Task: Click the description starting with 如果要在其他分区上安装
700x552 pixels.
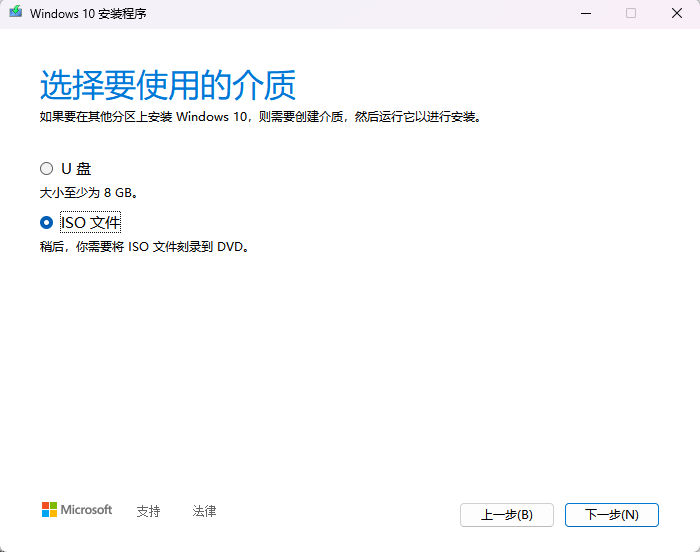Action: (x=262, y=117)
